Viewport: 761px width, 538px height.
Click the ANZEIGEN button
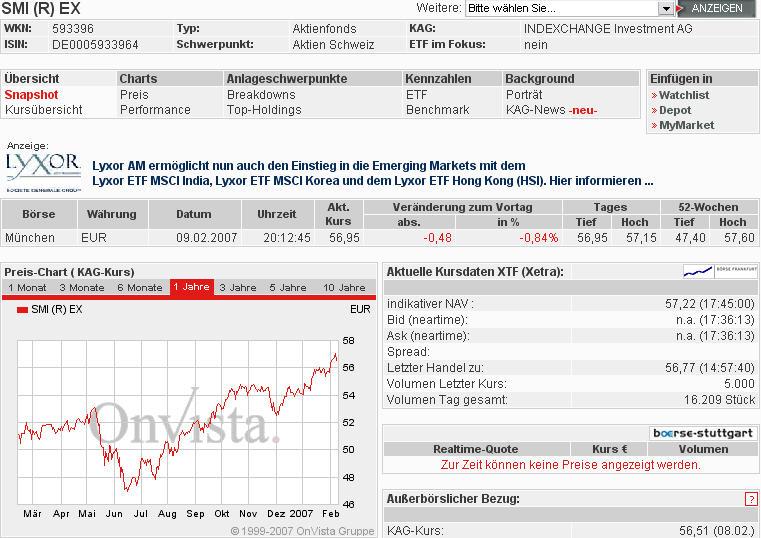[x=716, y=8]
